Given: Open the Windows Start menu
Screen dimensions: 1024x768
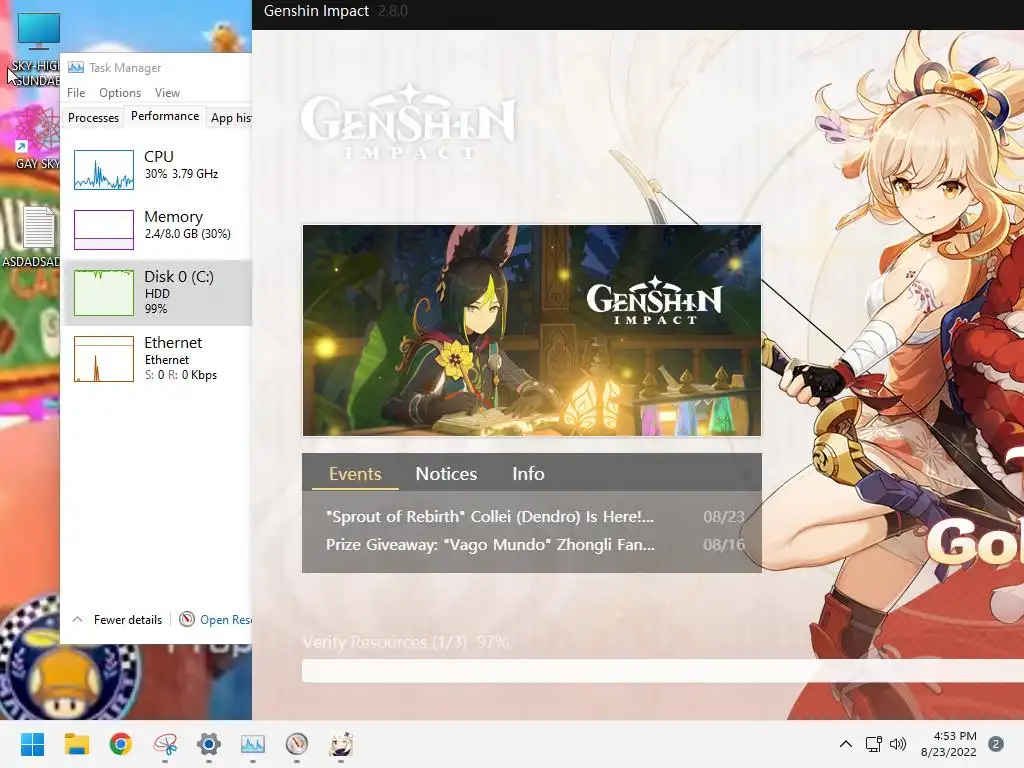Looking at the screenshot, I should tap(32, 744).
